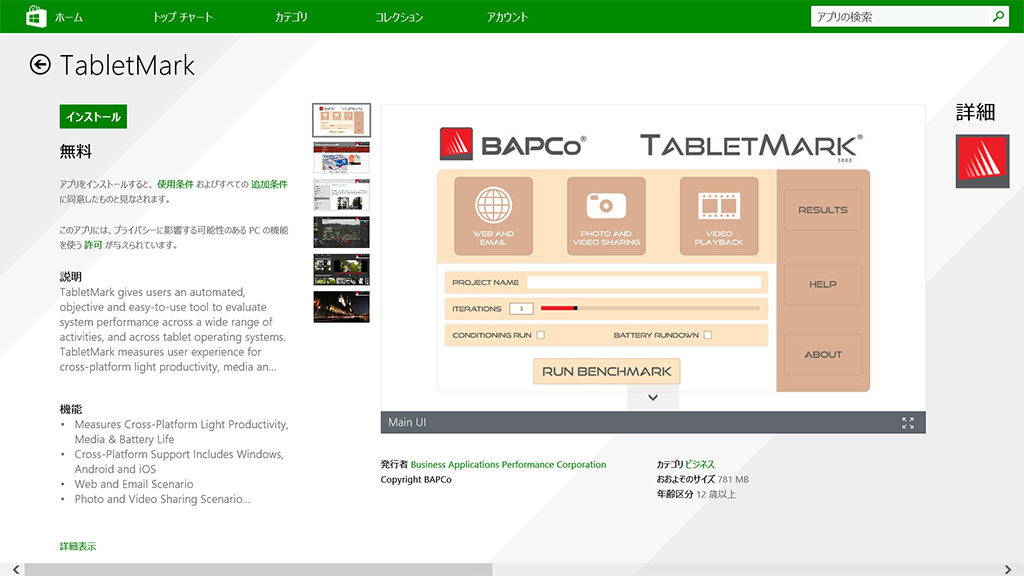
Task: Open the コレクション menu
Action: pyautogui.click(x=399, y=17)
